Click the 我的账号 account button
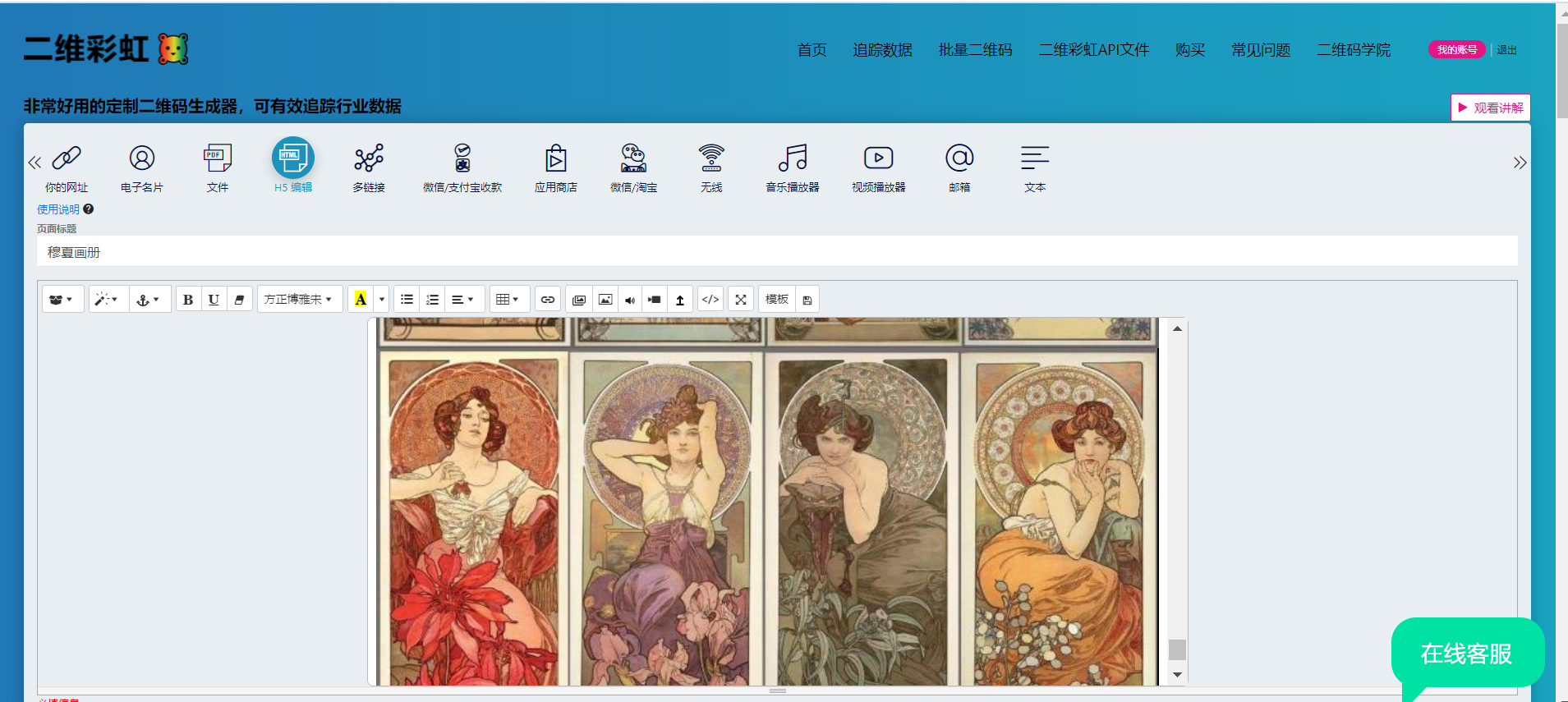This screenshot has height=702, width=1568. pos(1457,50)
